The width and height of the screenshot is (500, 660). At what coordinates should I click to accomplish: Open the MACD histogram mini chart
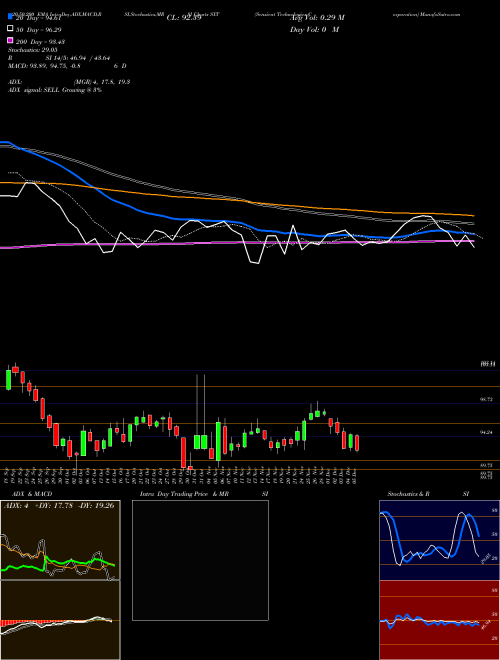(60, 620)
